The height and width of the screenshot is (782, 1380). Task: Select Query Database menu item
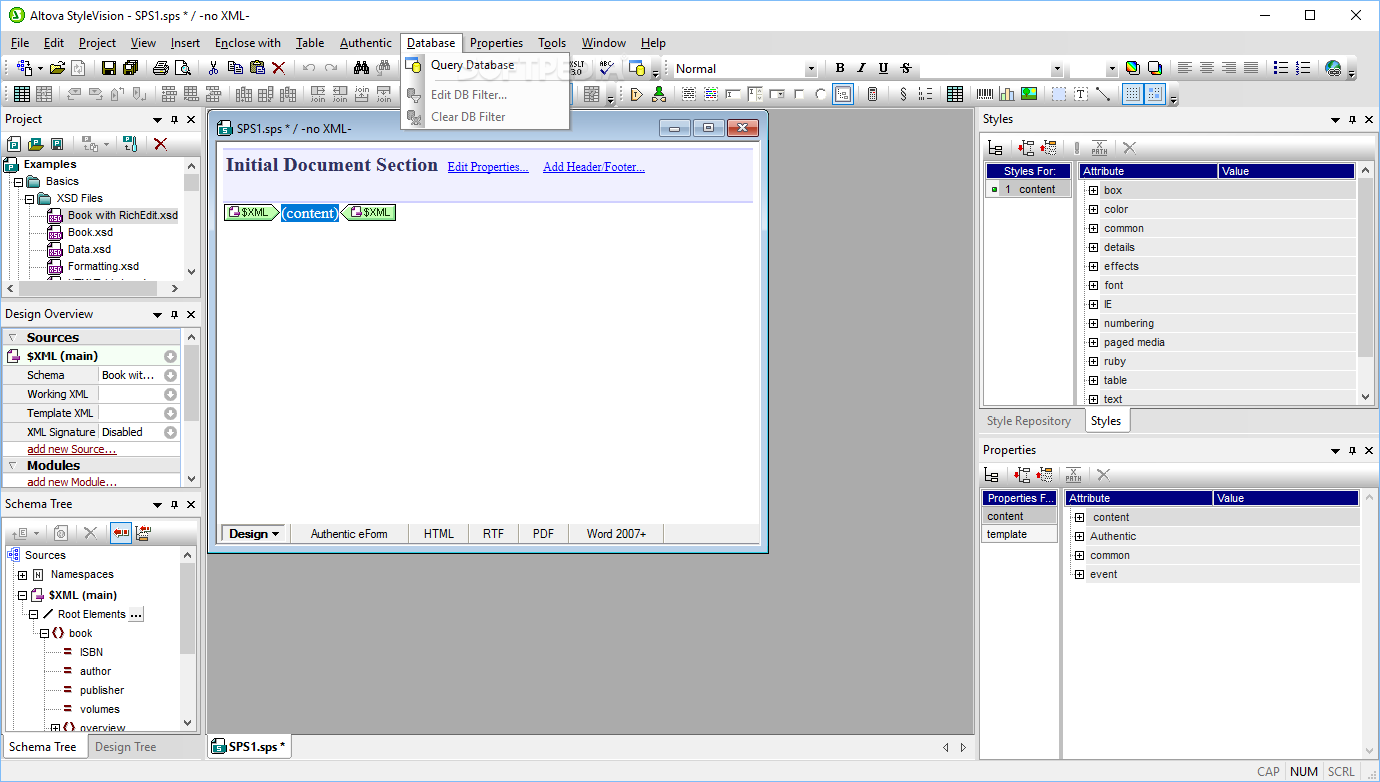(472, 65)
